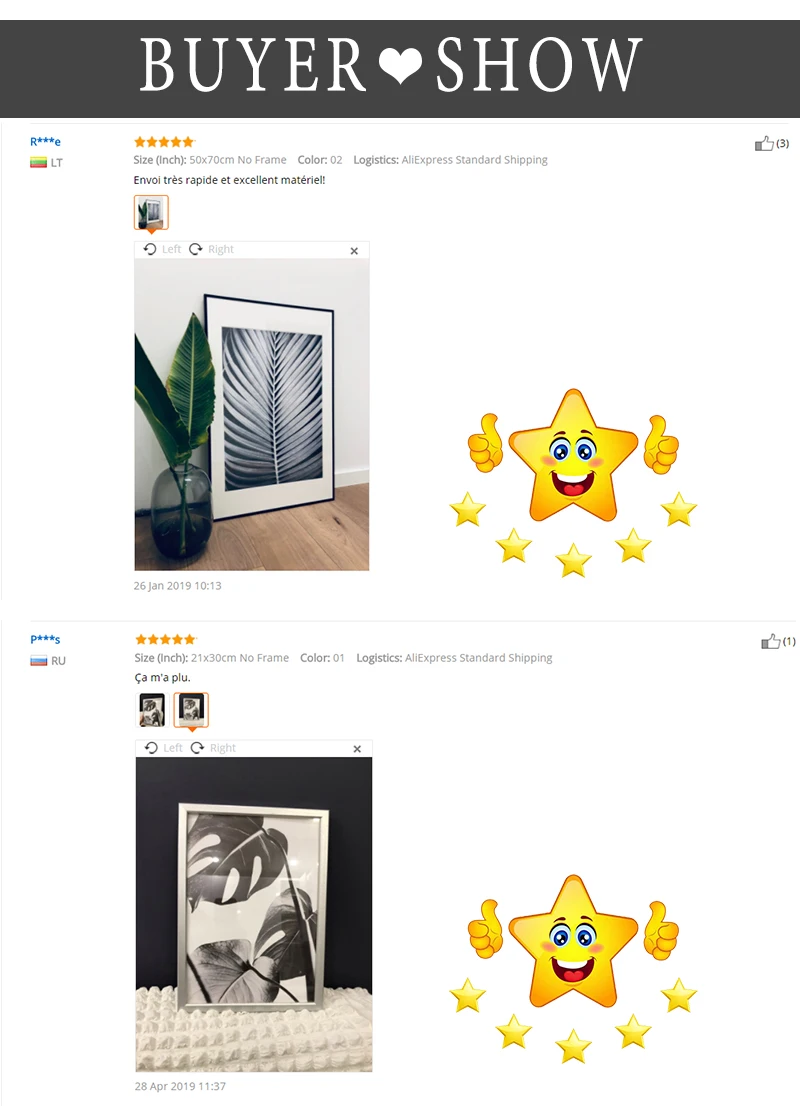Image resolution: width=800 pixels, height=1106 pixels.
Task: Click the enlarged monstera framed photo
Action: pos(254,914)
